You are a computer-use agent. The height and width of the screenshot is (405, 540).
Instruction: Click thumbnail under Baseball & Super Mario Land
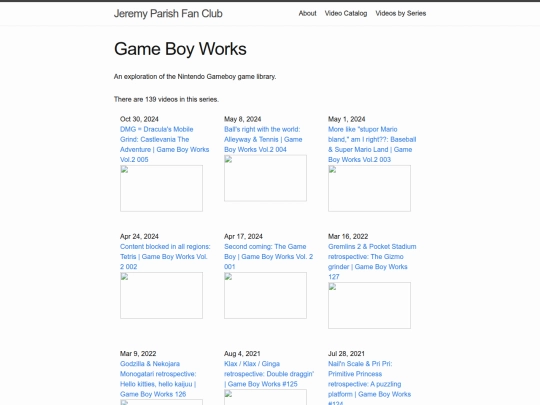coord(369,188)
